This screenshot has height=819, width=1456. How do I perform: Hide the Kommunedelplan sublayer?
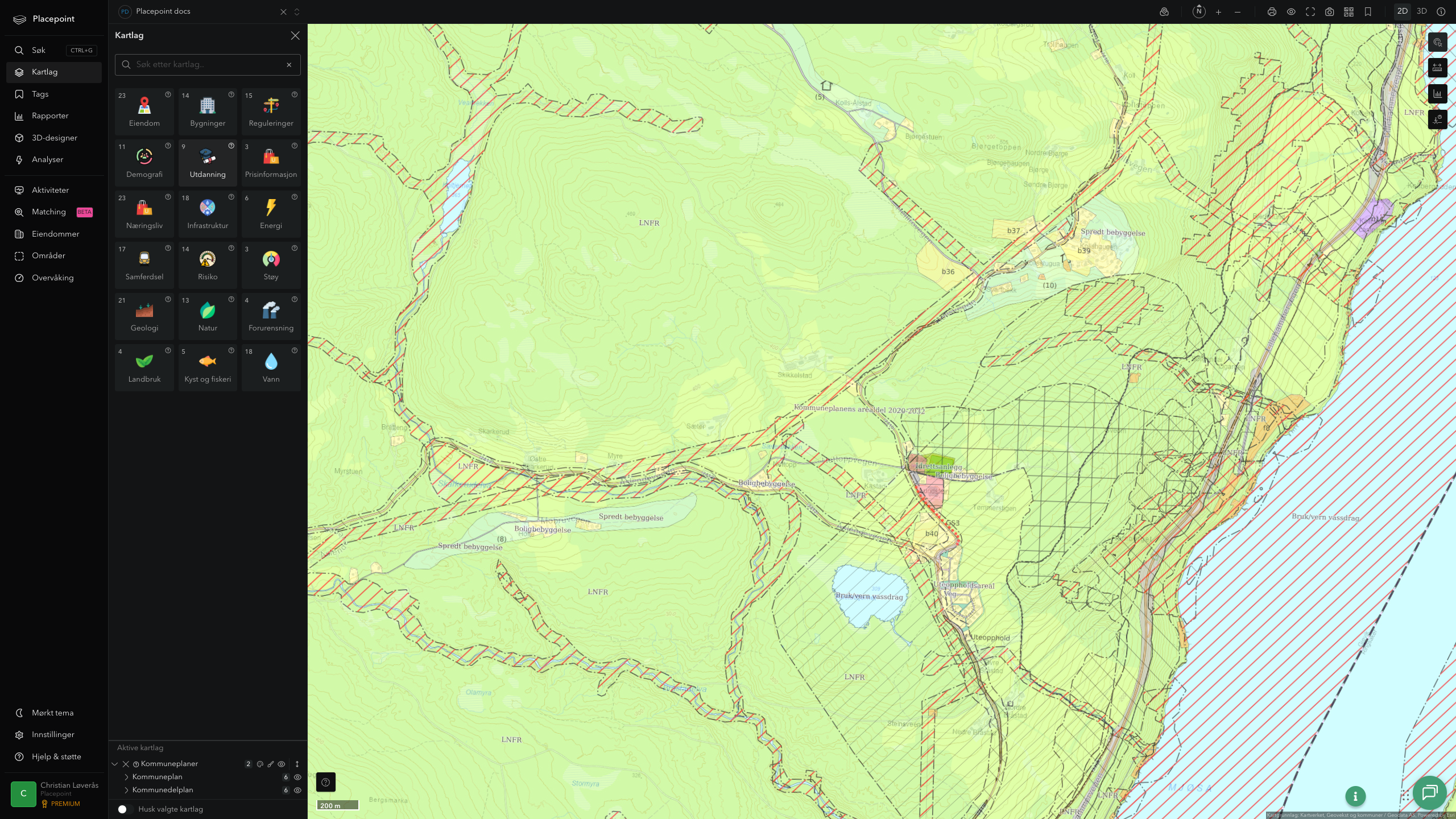pos(297,790)
